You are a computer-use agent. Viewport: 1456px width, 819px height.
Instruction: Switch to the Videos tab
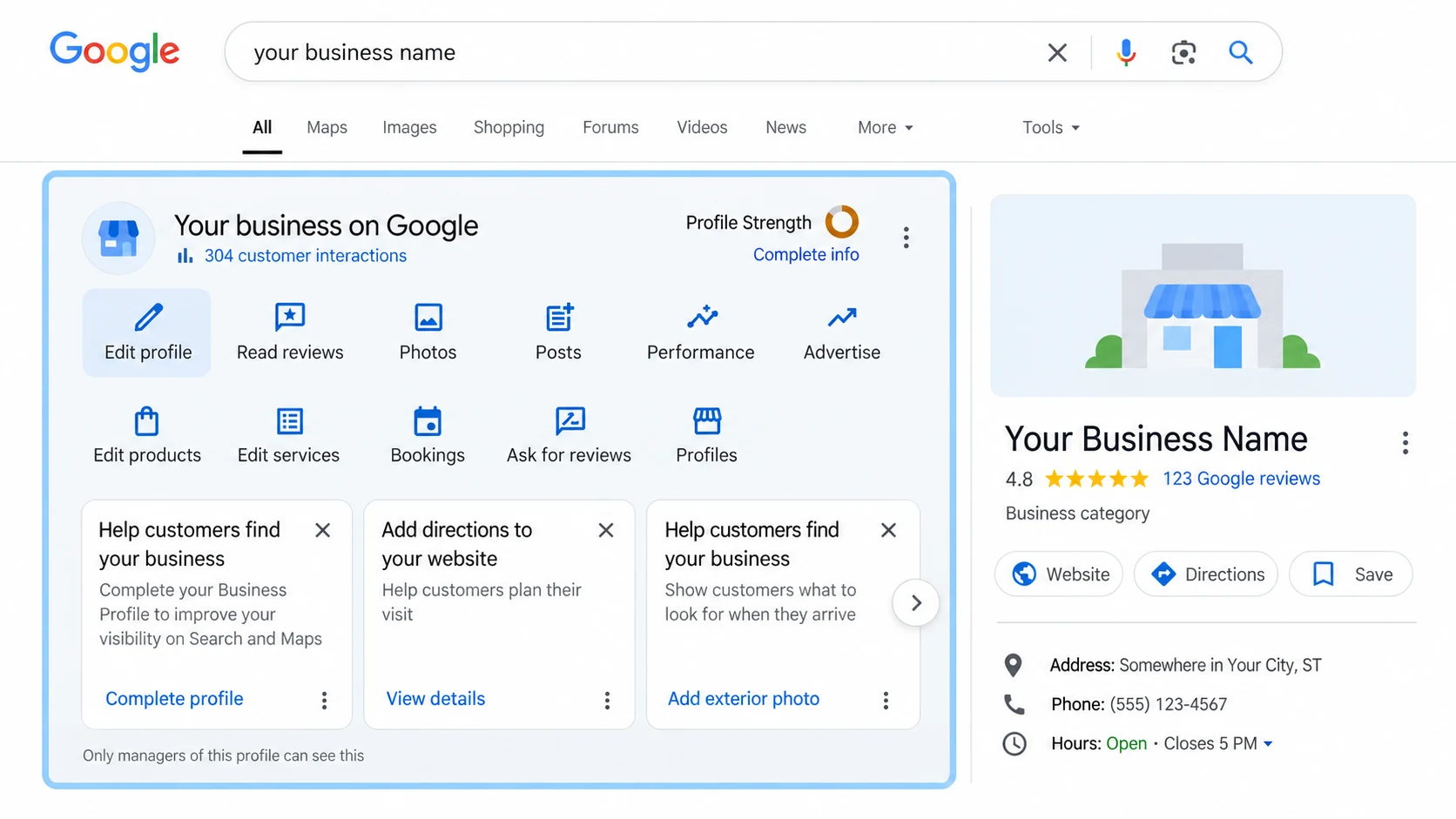[x=702, y=127]
